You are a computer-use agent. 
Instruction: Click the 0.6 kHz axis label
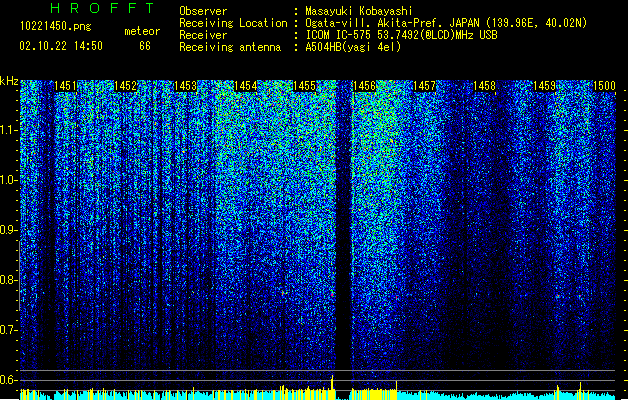point(9,380)
